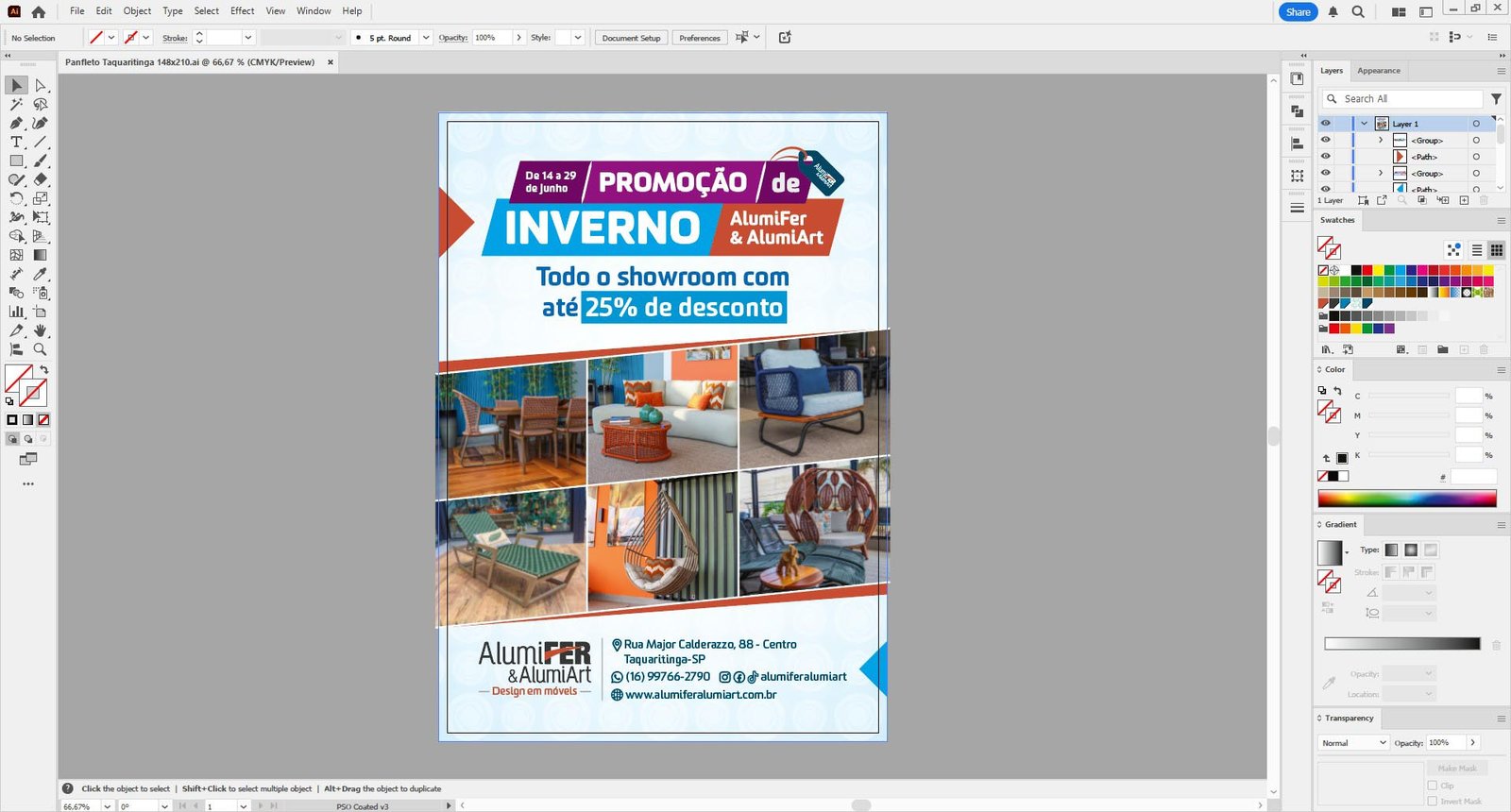Choose the Free Transform tool
Image resolution: width=1511 pixels, height=812 pixels.
pos(40,217)
